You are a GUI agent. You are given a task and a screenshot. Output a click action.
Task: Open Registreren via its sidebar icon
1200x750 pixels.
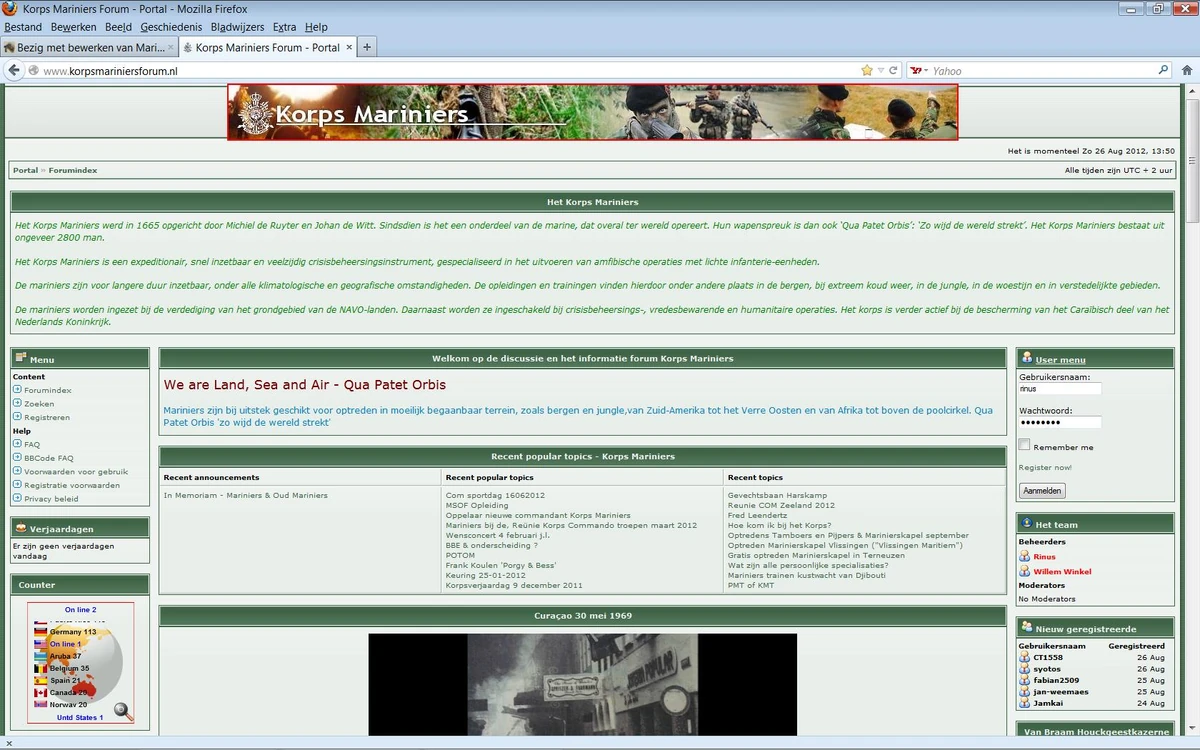(17, 417)
